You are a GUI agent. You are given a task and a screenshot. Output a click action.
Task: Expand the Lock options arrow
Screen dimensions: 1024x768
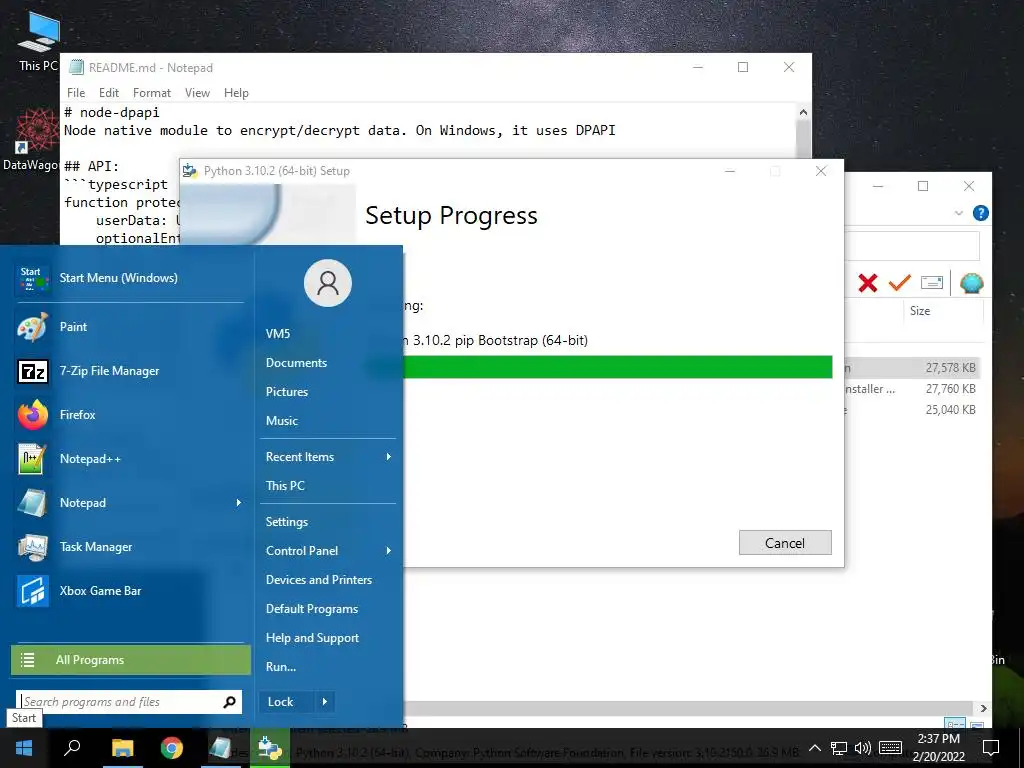point(325,702)
